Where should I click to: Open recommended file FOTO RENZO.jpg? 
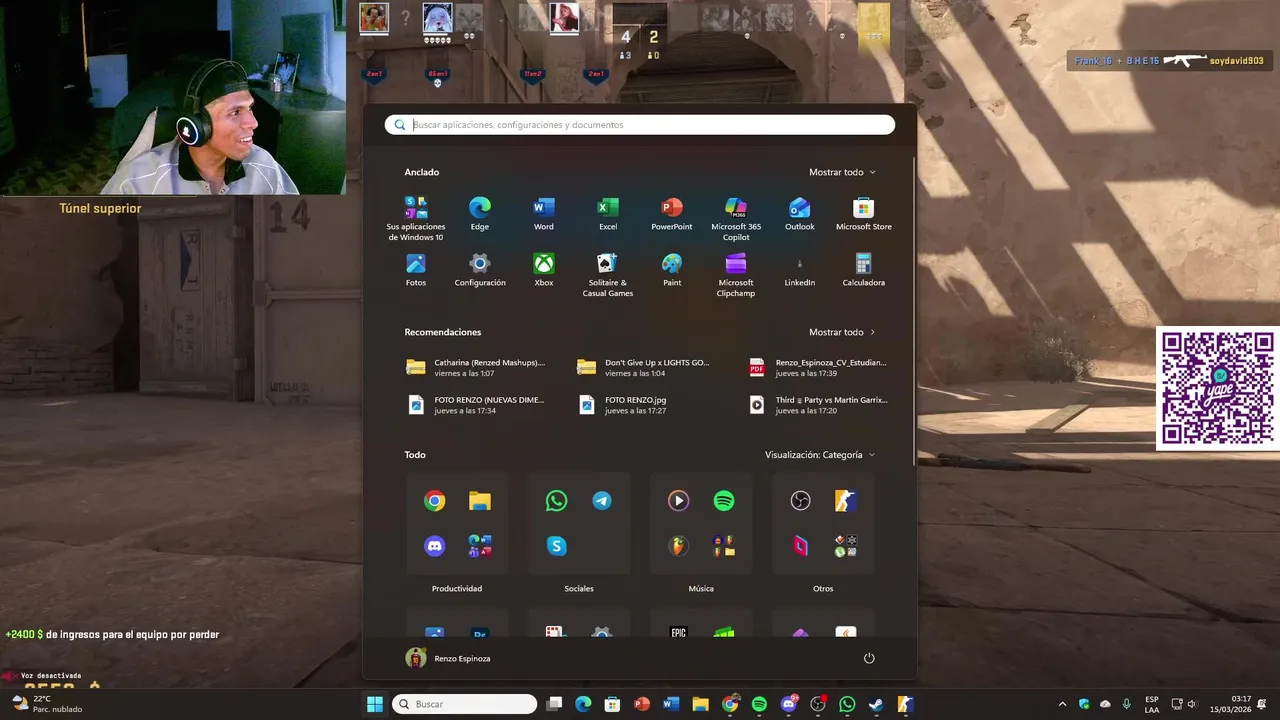622,405
